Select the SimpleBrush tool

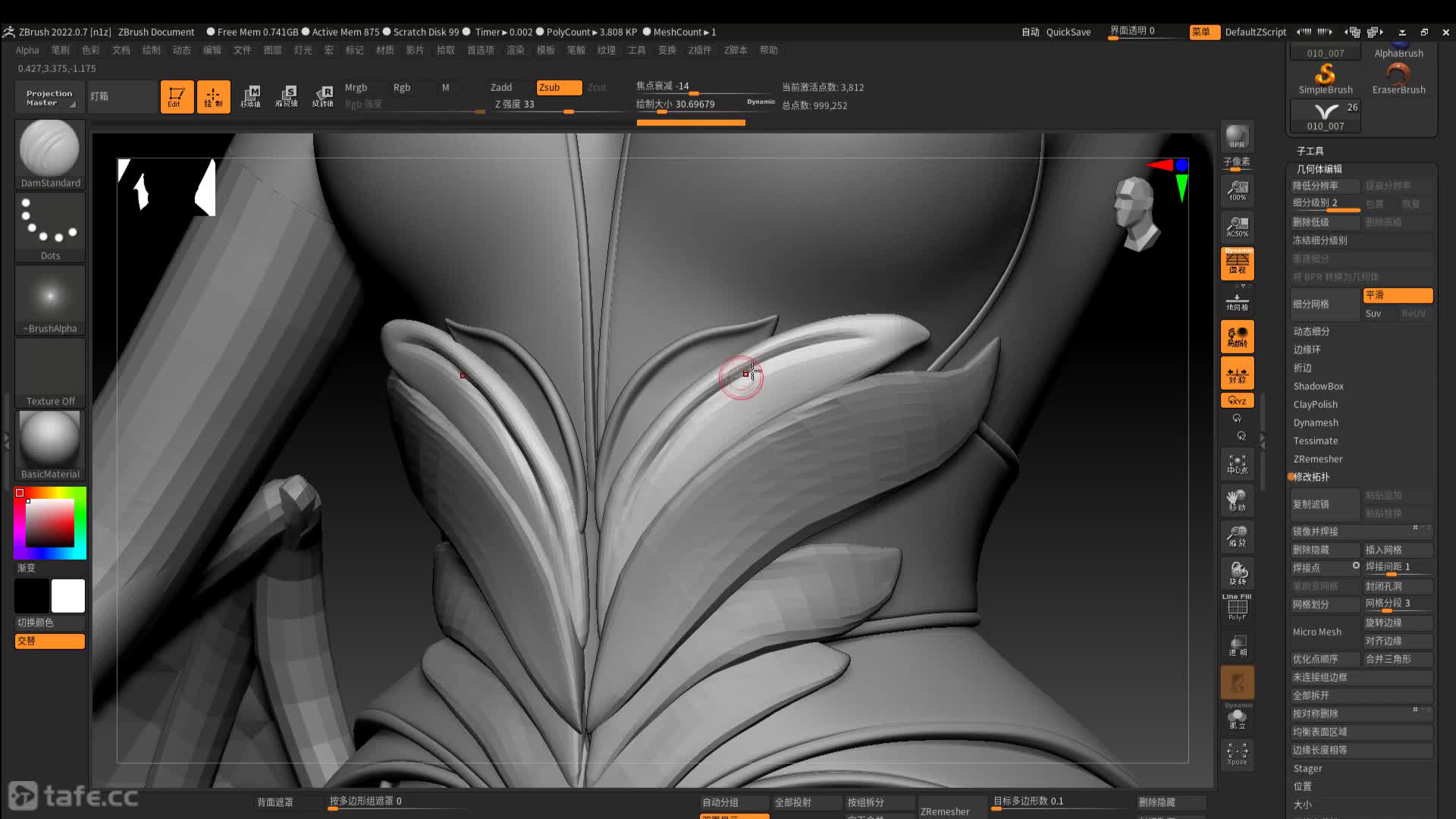[1326, 79]
